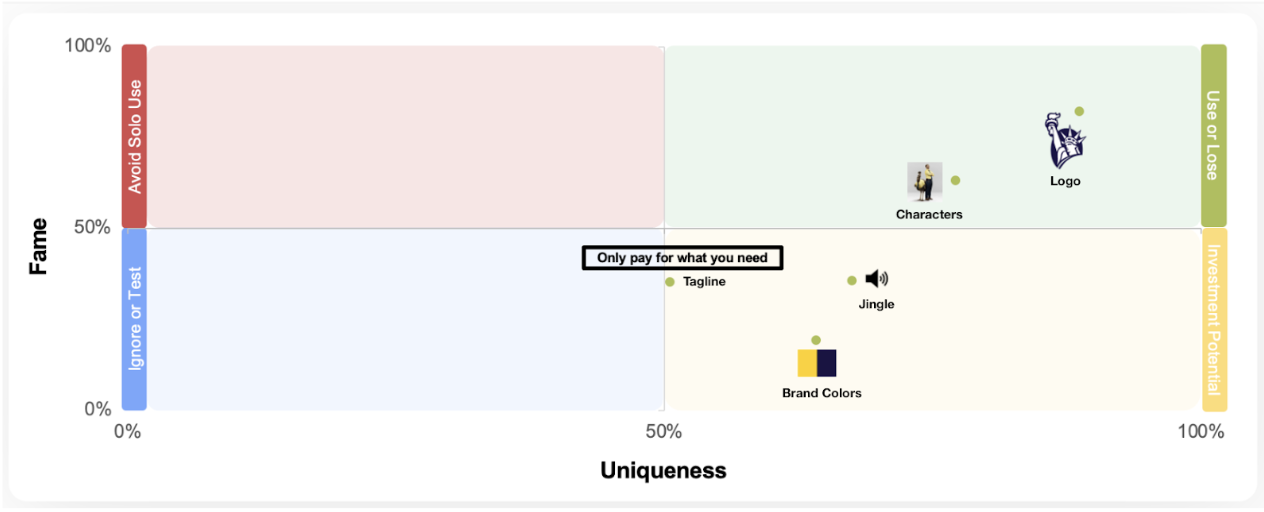Image resolution: width=1264 pixels, height=512 pixels.
Task: Click the 'Only pay for what you need' box
Action: coord(682,258)
